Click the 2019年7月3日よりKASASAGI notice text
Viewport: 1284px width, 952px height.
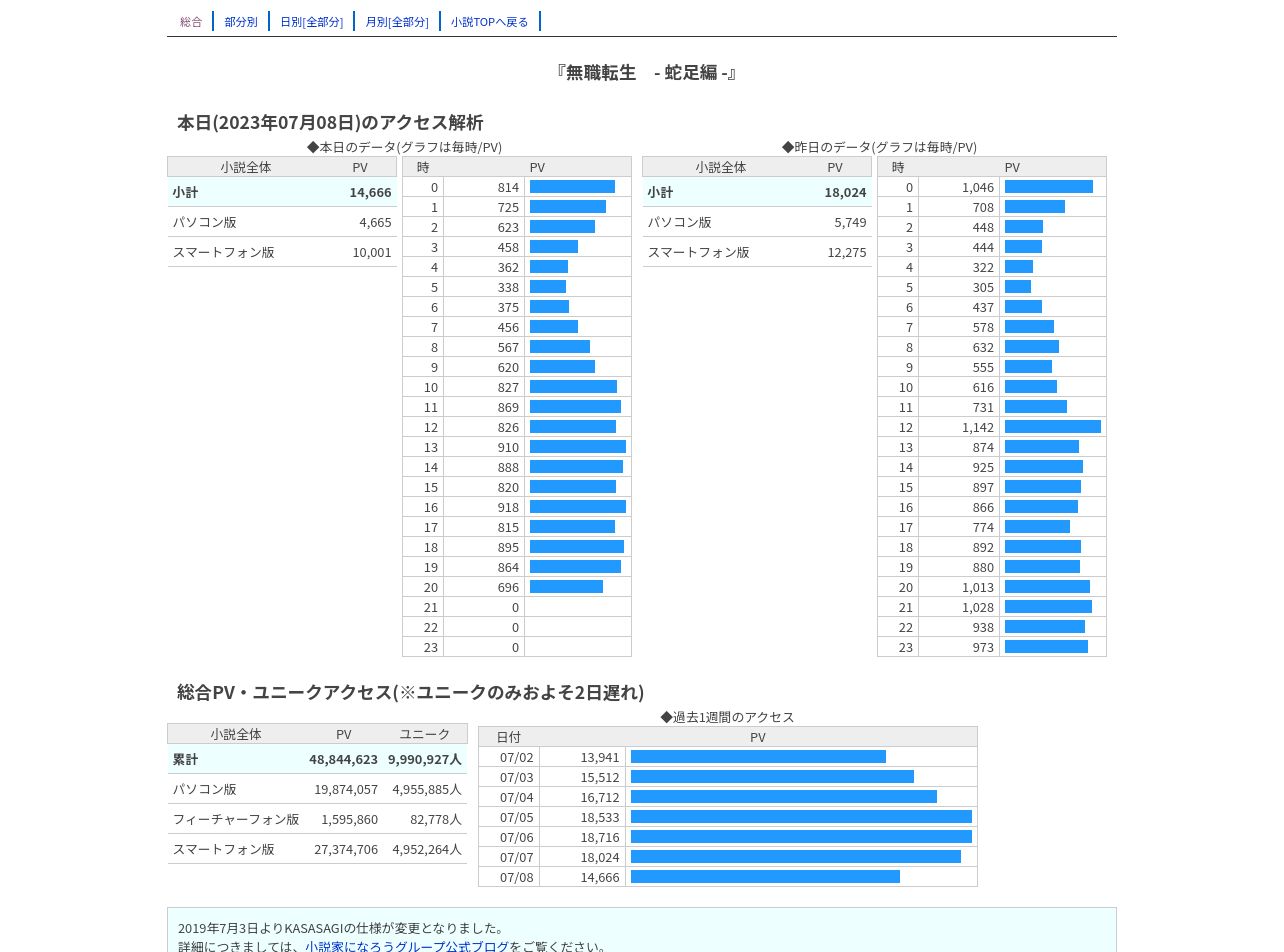[341, 928]
